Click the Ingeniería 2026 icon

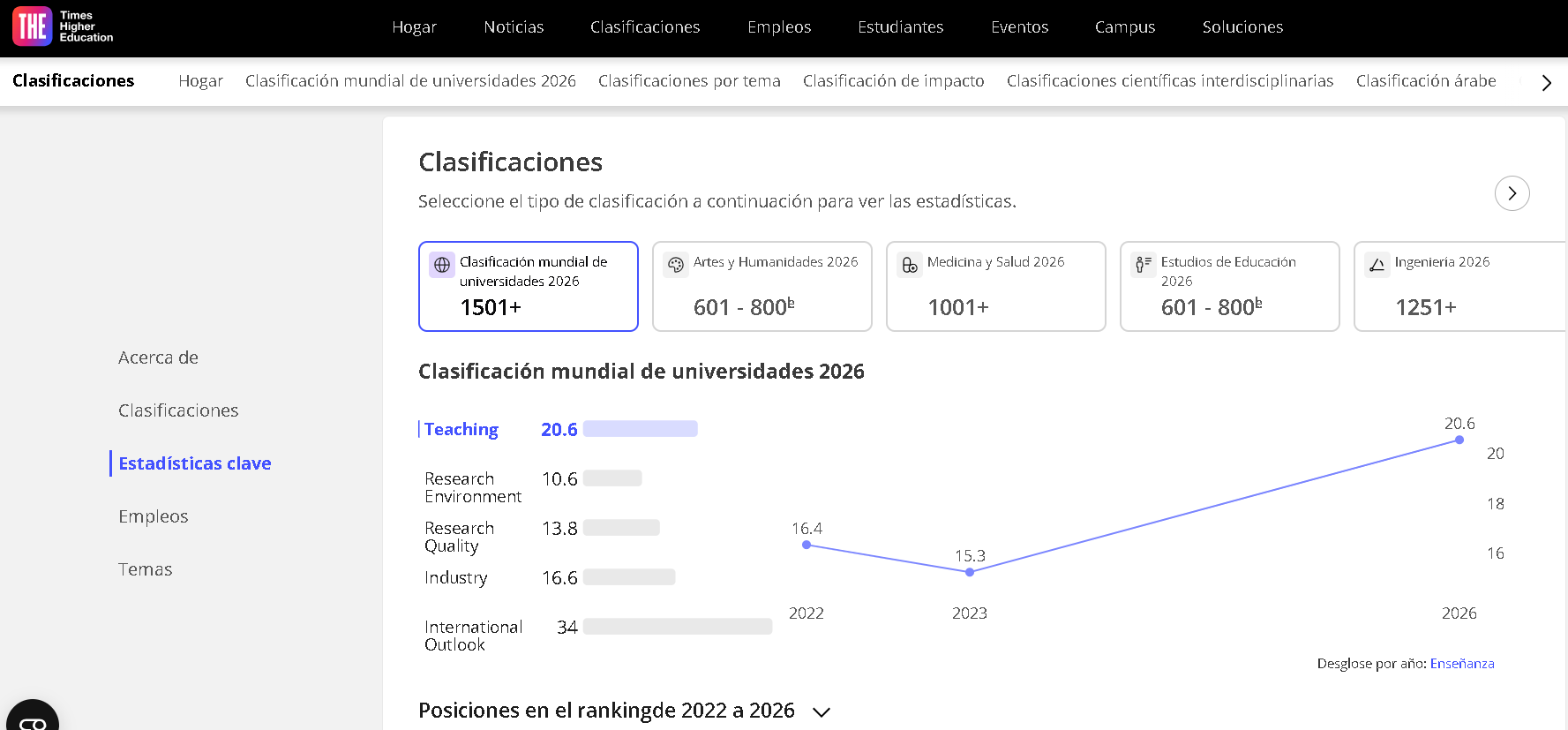click(x=1377, y=265)
